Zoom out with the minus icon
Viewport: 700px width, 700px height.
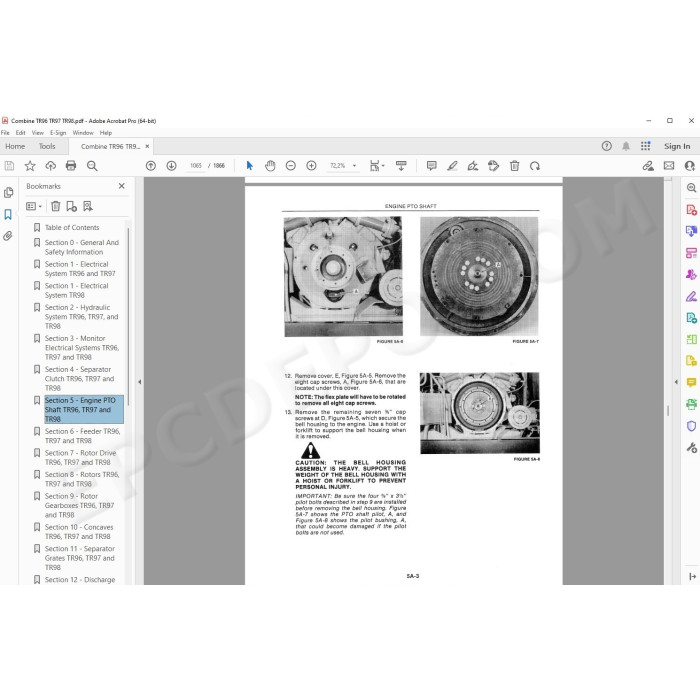pyautogui.click(x=291, y=166)
